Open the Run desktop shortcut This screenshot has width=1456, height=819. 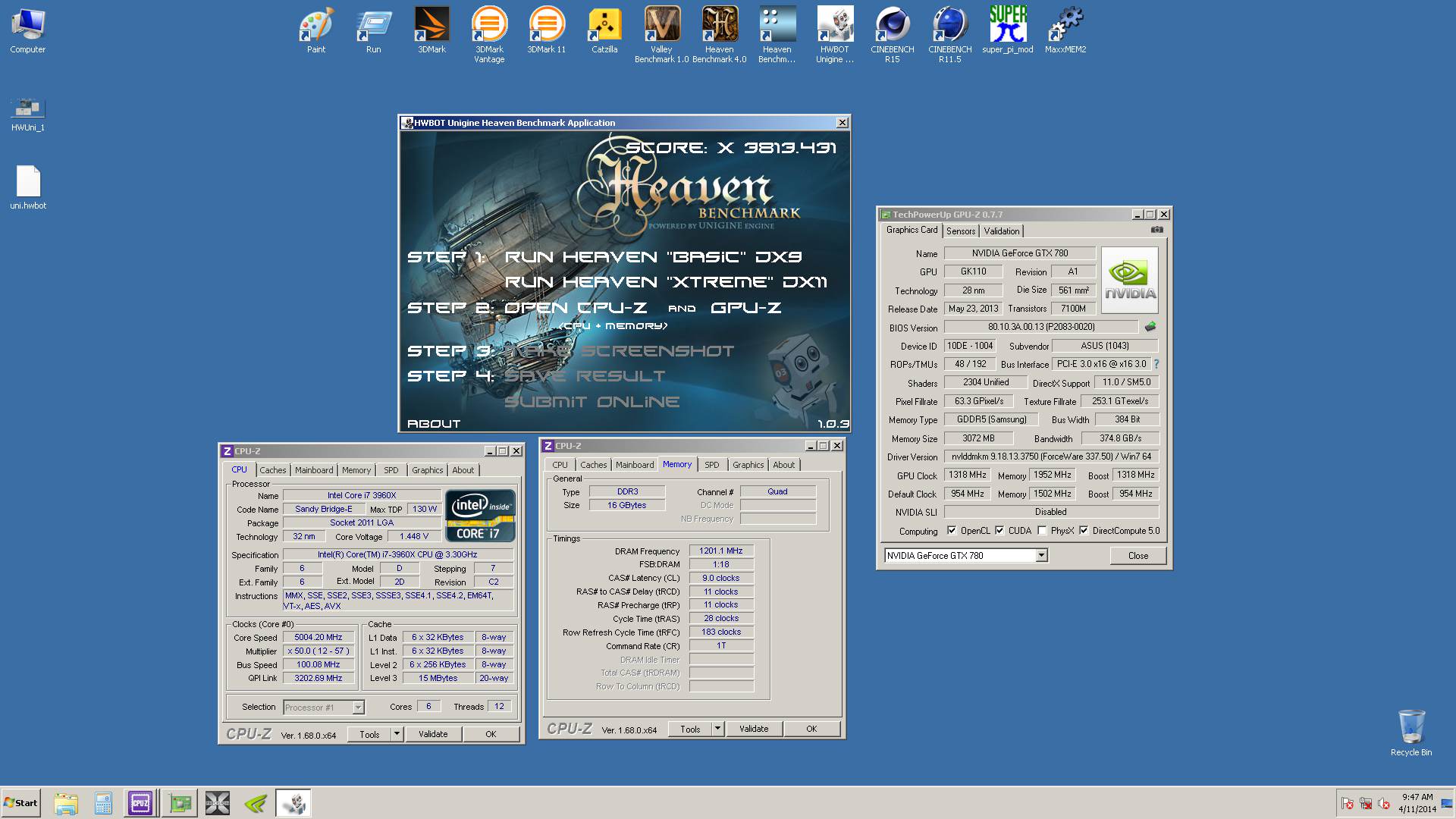(374, 30)
